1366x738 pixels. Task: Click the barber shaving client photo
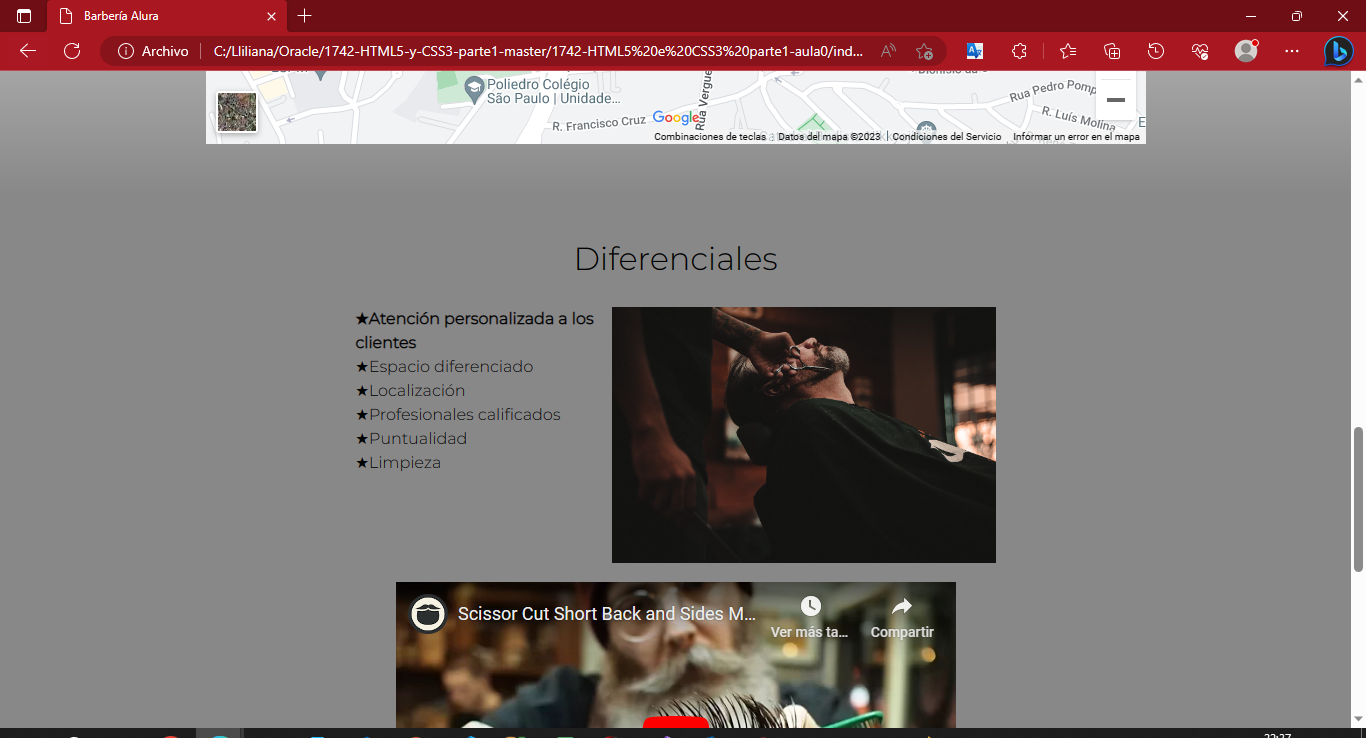(804, 435)
